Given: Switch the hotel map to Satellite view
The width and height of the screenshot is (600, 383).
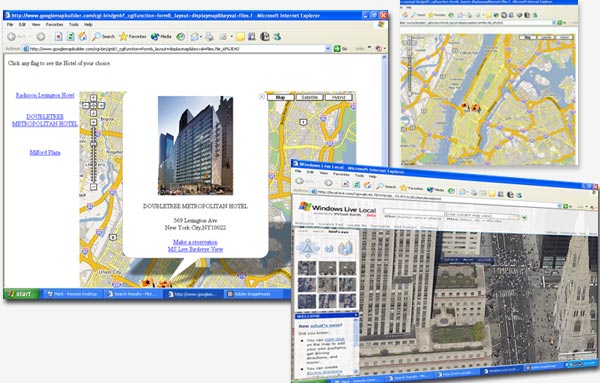Looking at the screenshot, I should coord(310,98).
